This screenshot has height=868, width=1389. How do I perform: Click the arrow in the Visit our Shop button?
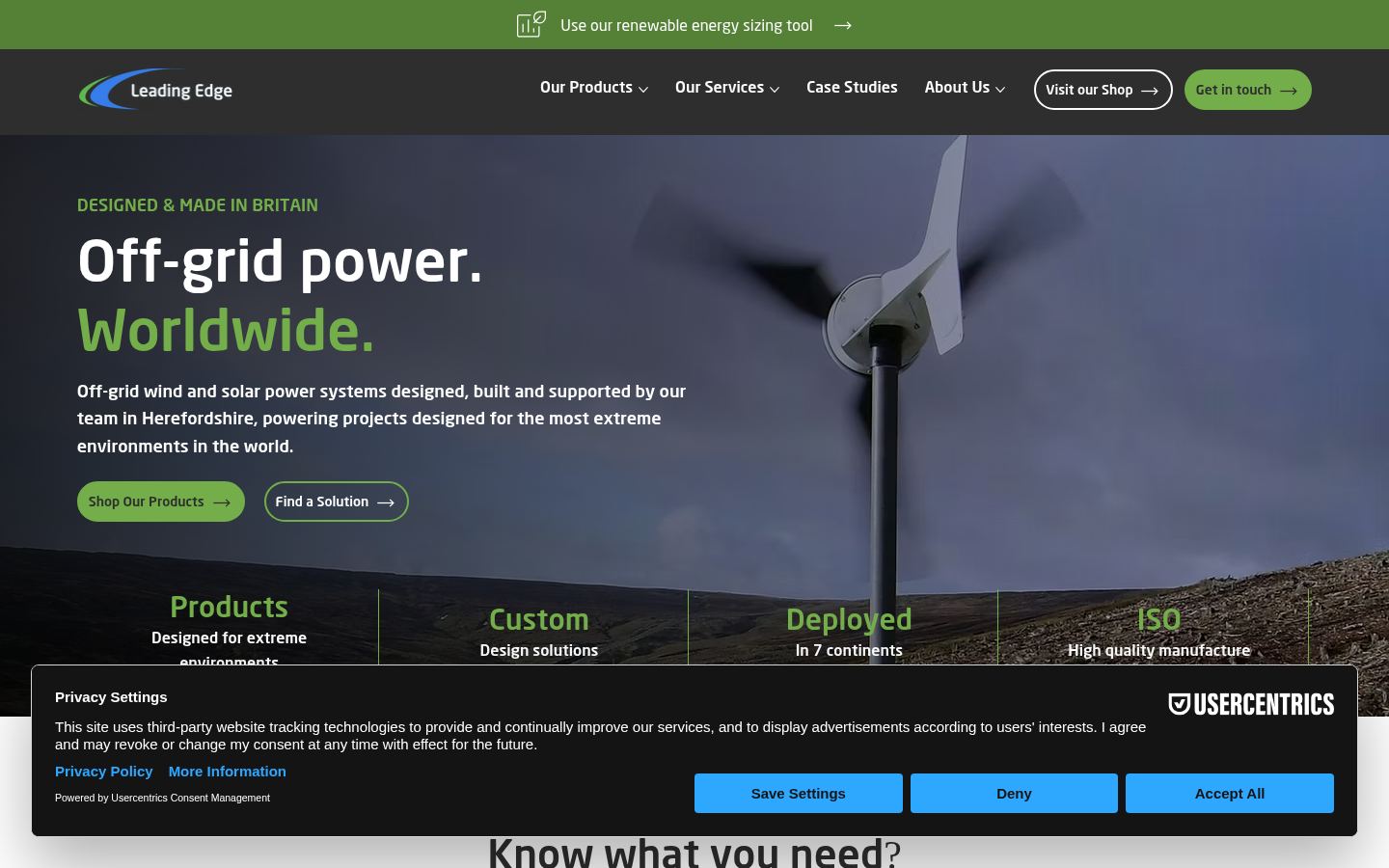click(x=1150, y=91)
